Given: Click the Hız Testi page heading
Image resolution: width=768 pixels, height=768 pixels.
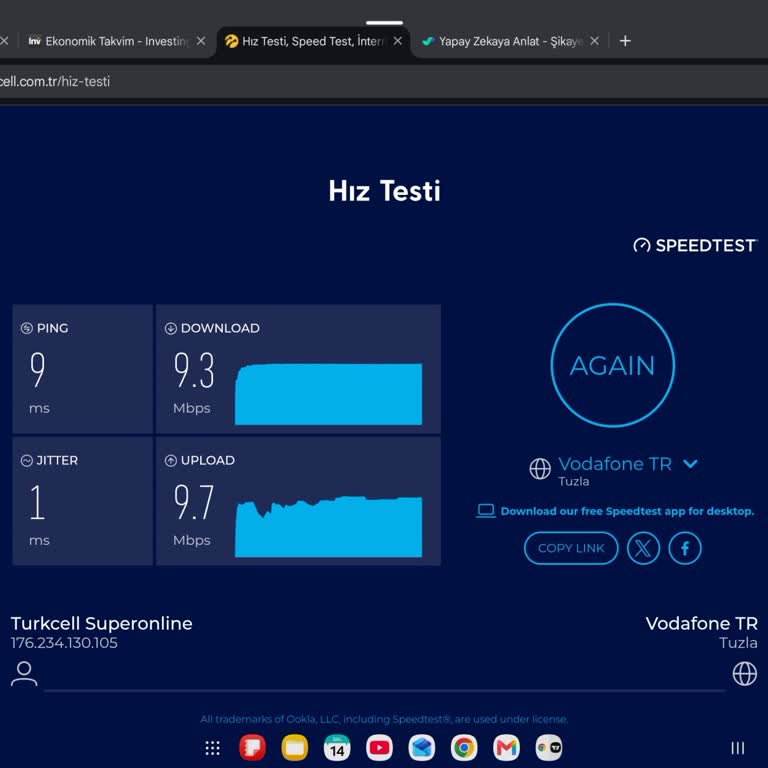Looking at the screenshot, I should click(x=384, y=191).
